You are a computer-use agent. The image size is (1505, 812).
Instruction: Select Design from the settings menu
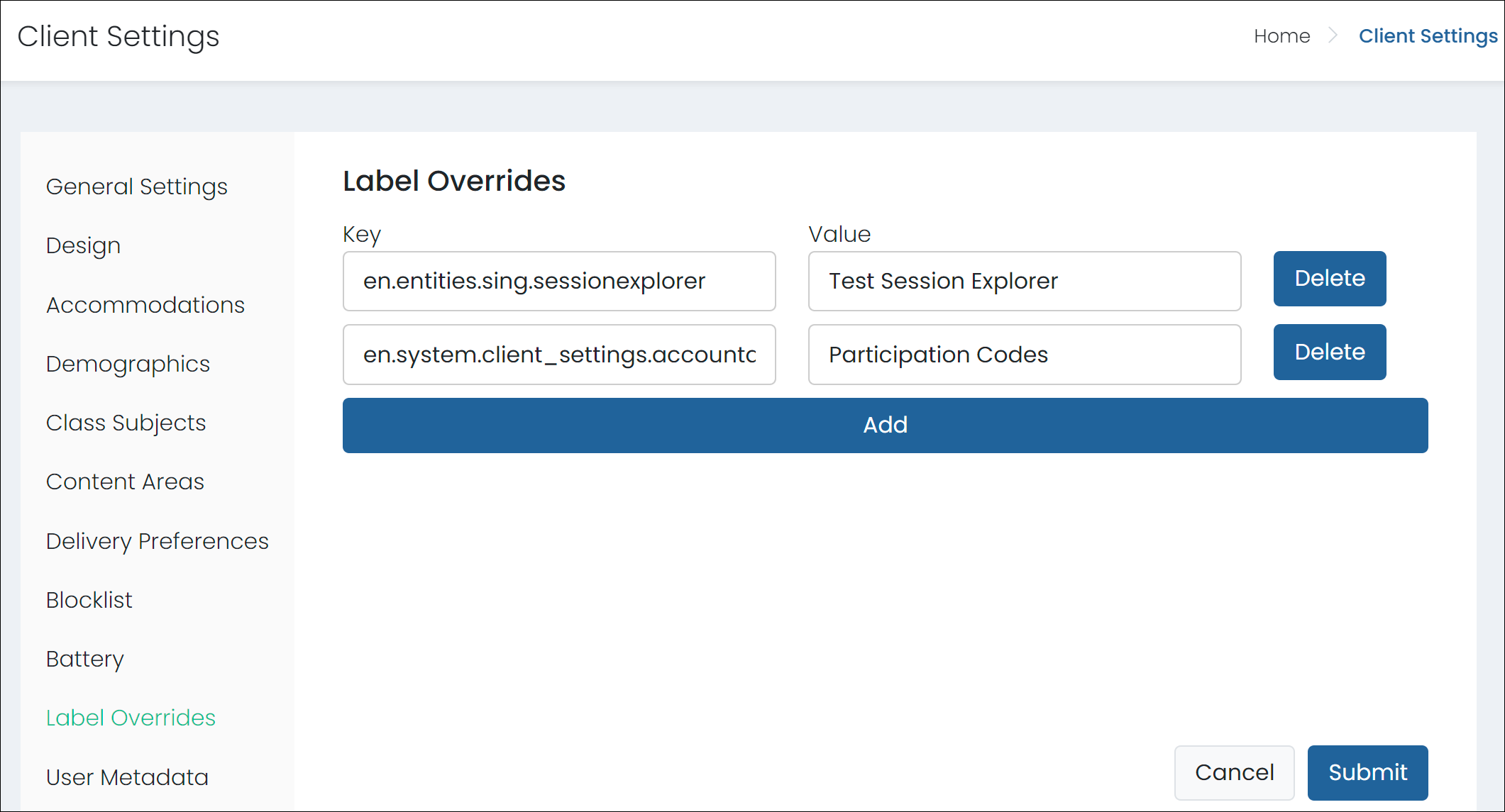82,245
